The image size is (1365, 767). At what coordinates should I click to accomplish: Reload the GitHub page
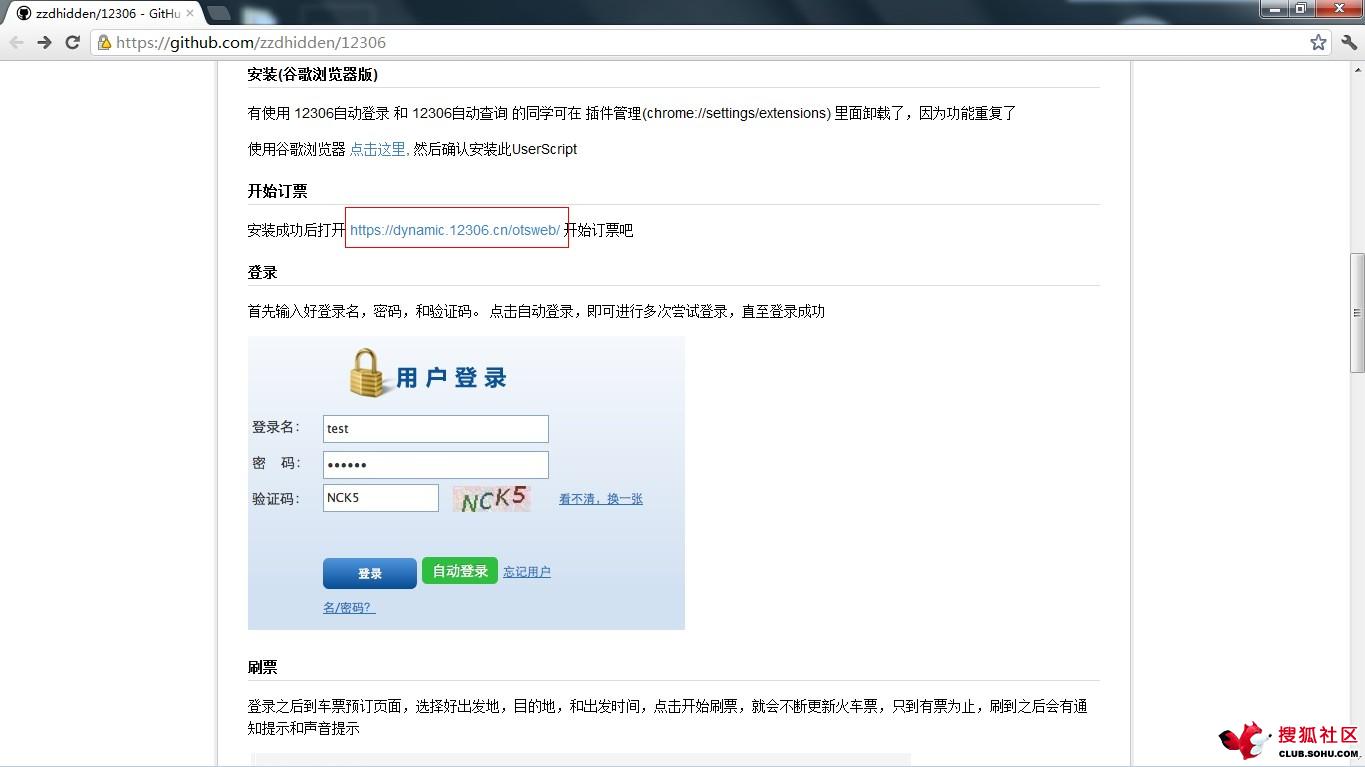[x=72, y=42]
